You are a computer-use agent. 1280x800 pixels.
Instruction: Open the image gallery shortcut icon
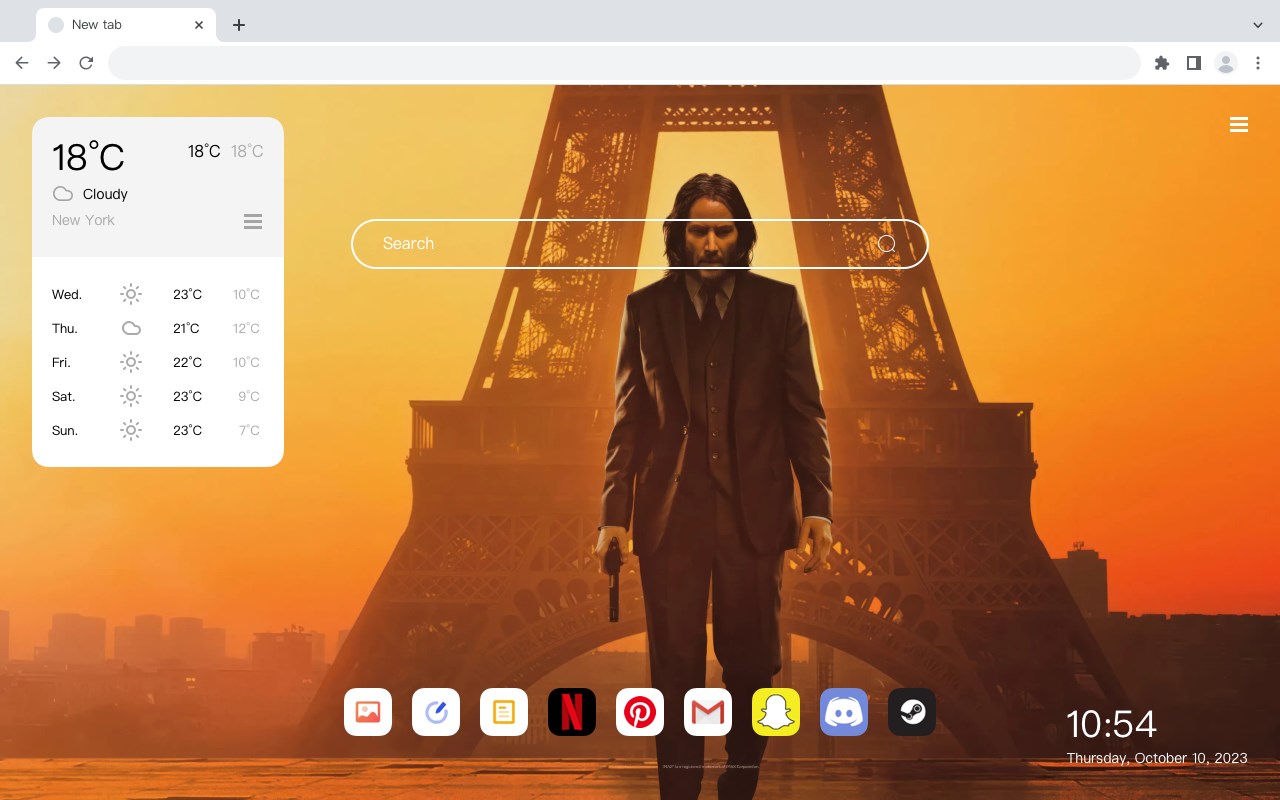[368, 712]
